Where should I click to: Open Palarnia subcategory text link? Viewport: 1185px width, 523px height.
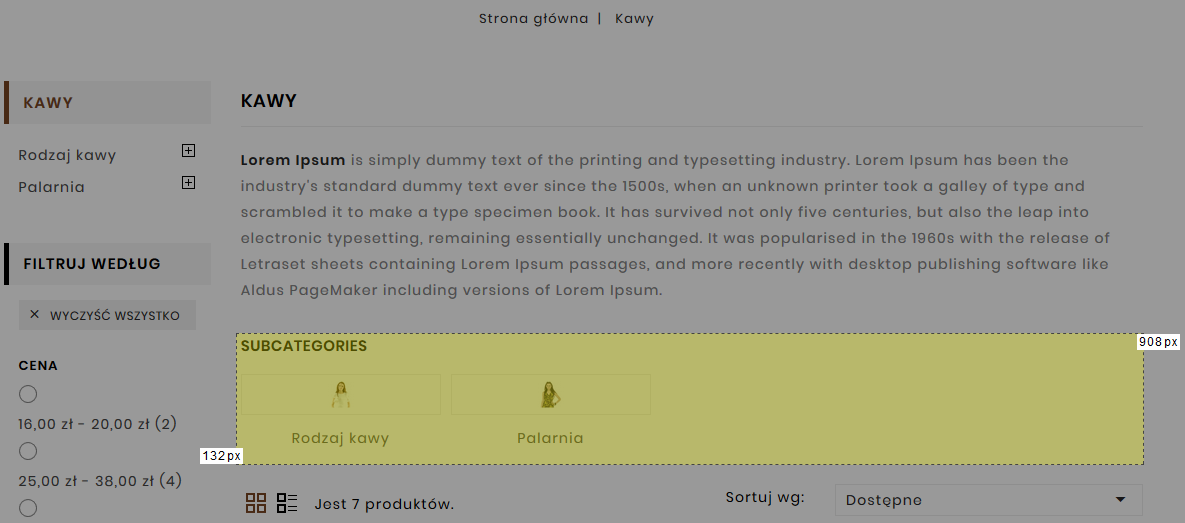(550, 438)
